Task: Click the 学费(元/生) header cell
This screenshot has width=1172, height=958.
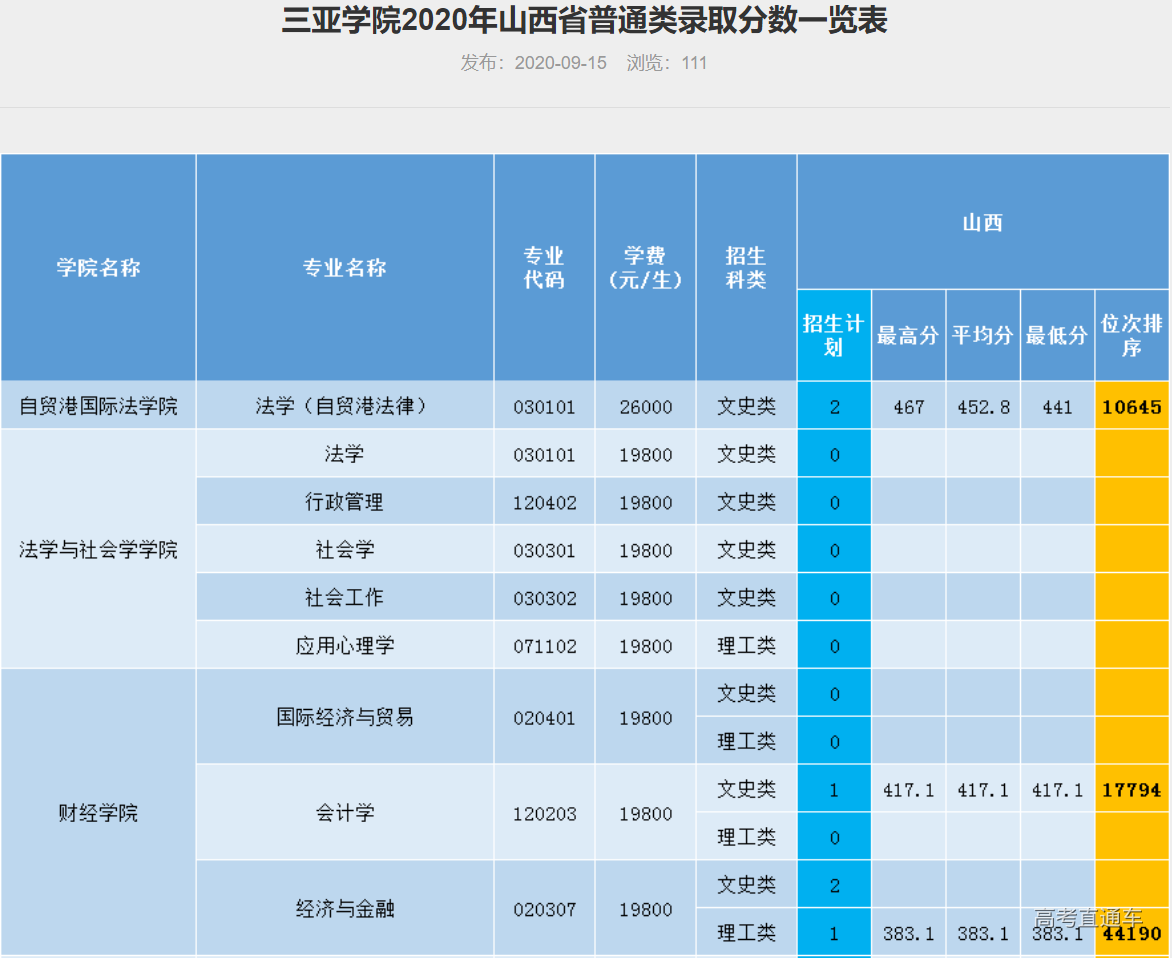Action: pyautogui.click(x=645, y=268)
